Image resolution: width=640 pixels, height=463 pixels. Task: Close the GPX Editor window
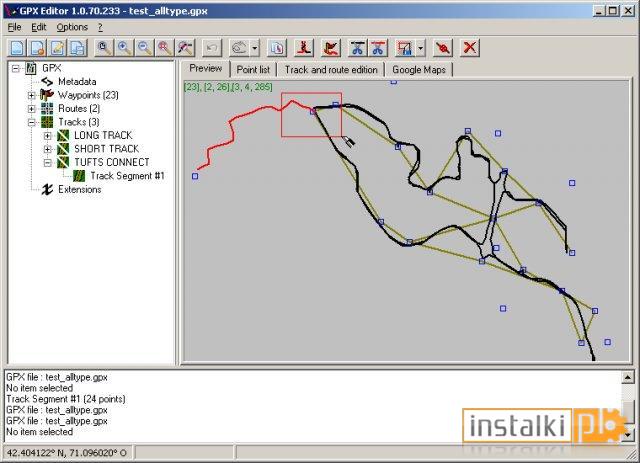(x=628, y=11)
